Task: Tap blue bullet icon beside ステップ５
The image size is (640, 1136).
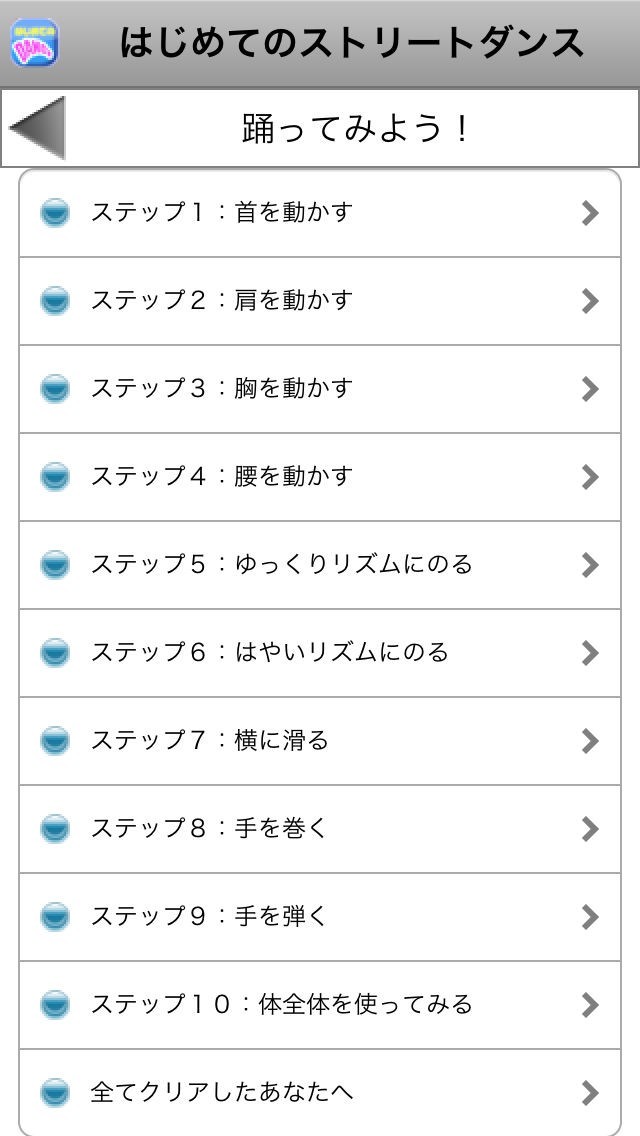Action: click(x=55, y=565)
